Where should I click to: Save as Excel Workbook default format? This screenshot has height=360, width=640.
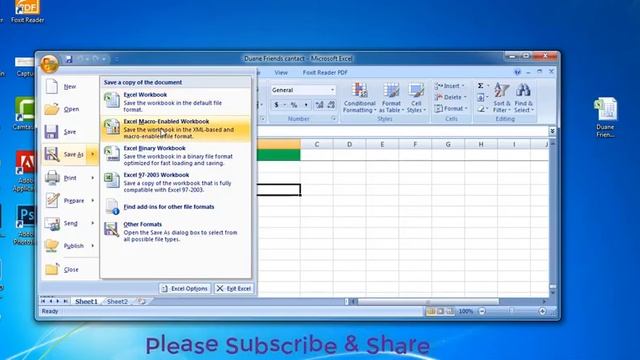coord(176,102)
